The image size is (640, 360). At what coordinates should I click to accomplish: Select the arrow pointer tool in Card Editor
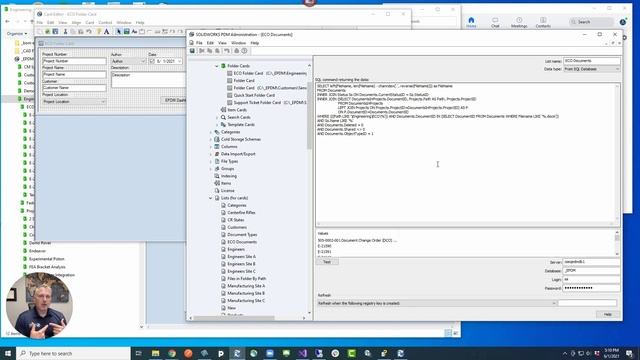(119, 31)
